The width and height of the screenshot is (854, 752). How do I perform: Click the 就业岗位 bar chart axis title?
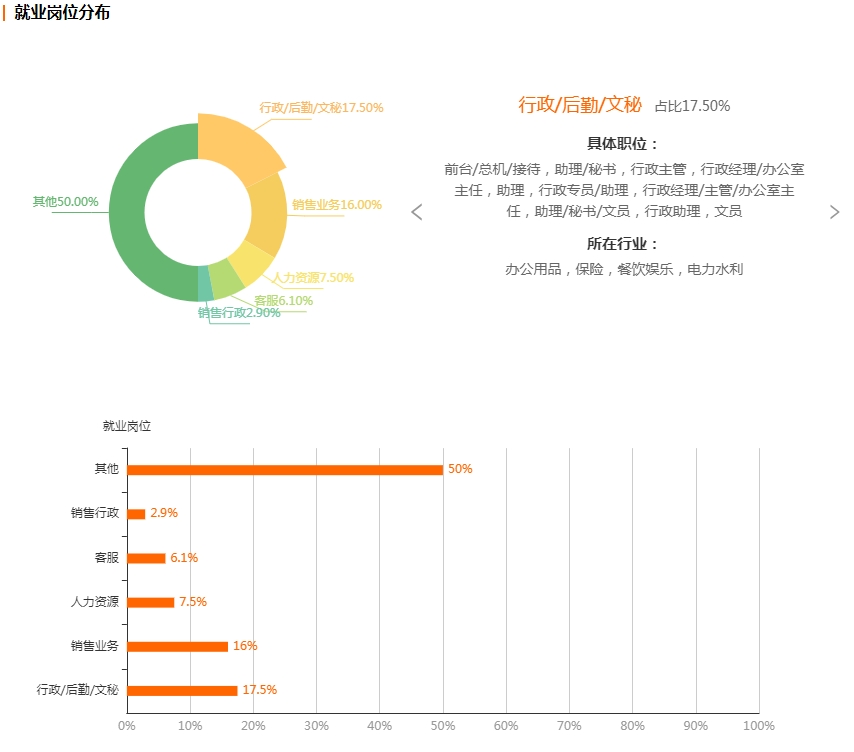pyautogui.click(x=127, y=426)
